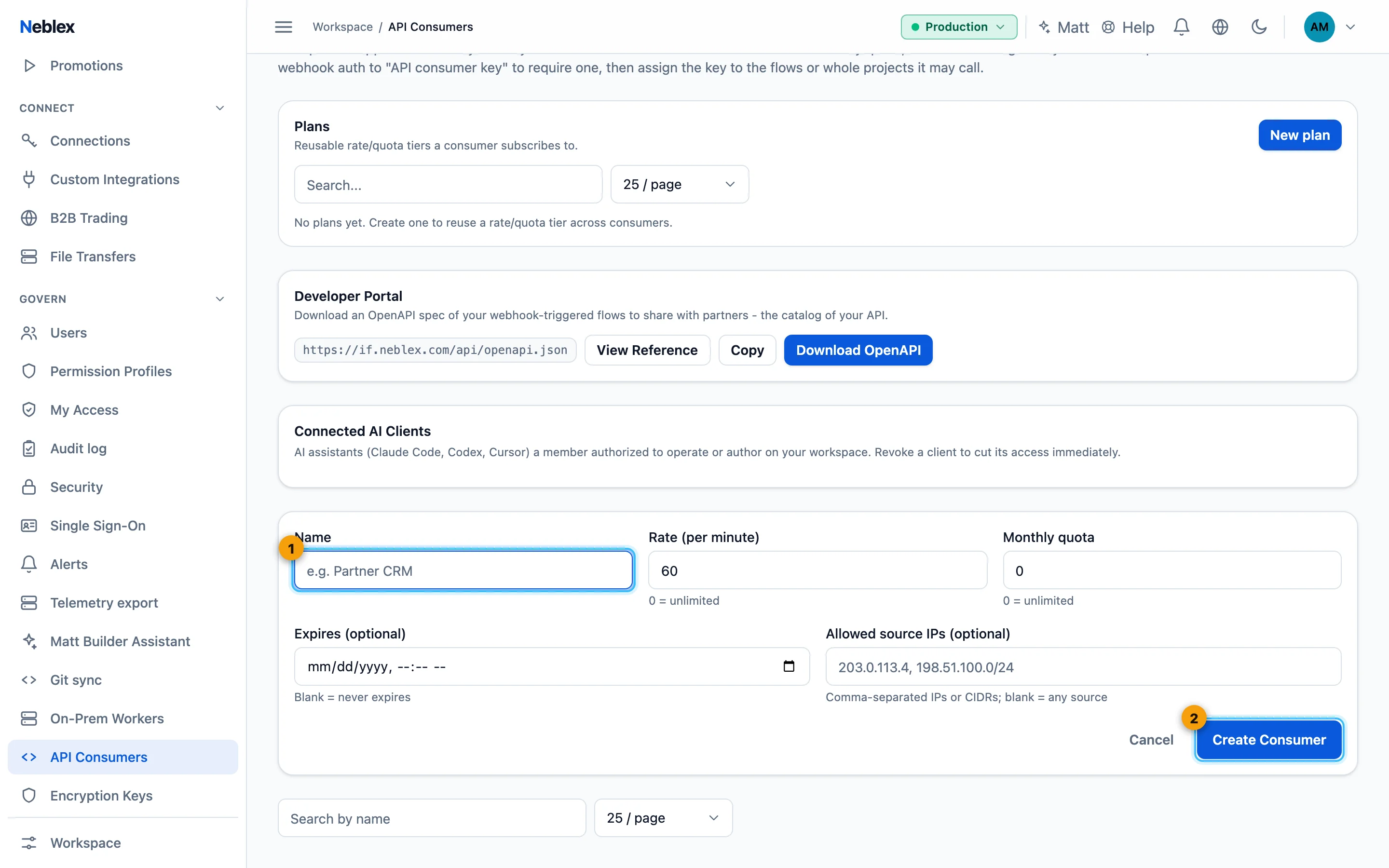Open the calendar picker in Expires field

point(789,666)
